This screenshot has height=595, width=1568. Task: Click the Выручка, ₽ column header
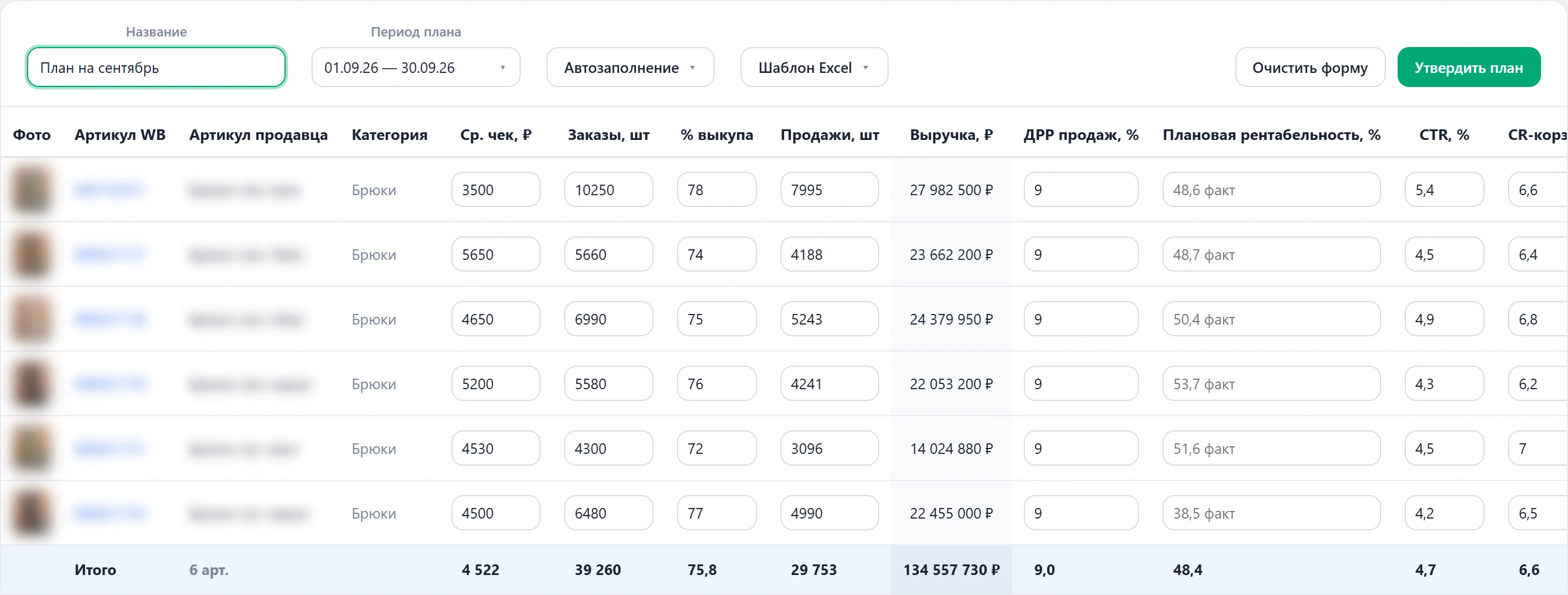click(x=951, y=135)
